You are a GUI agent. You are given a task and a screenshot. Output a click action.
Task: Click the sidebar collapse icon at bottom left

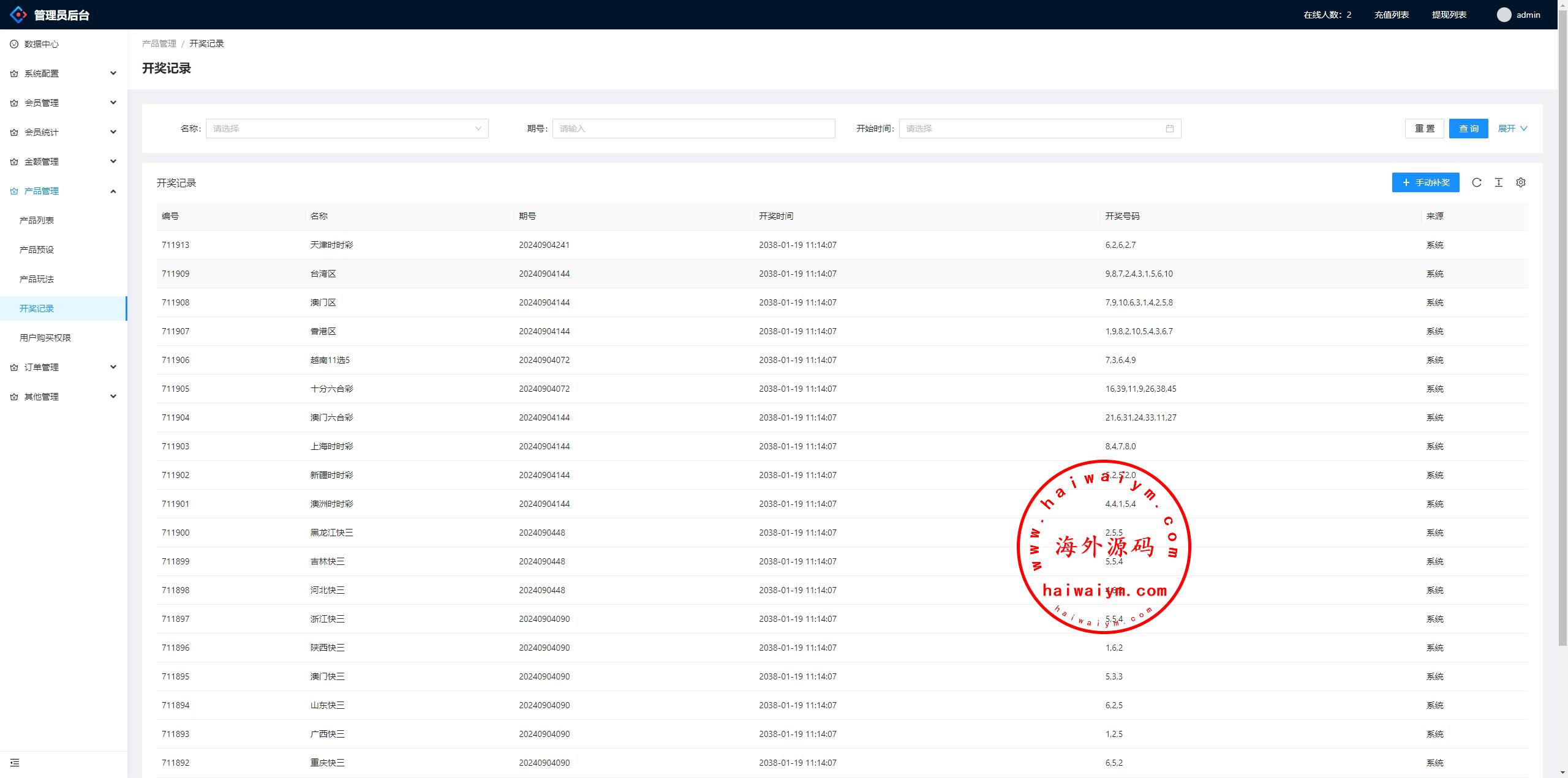(15, 763)
